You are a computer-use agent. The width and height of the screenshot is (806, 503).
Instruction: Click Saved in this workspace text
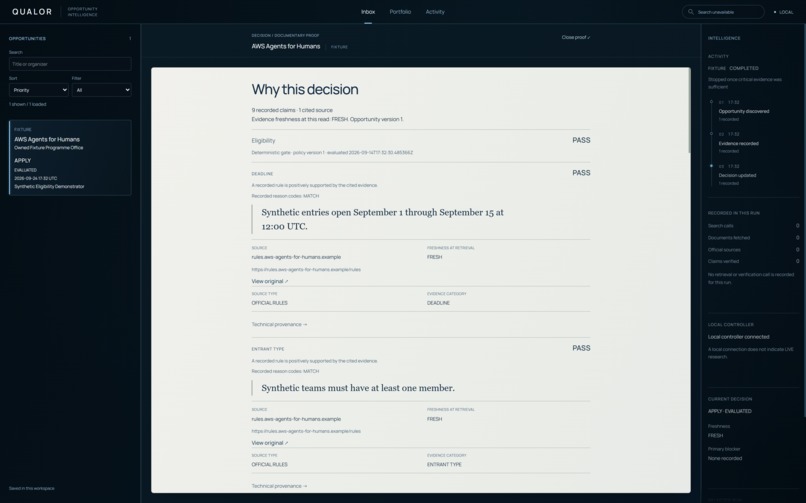click(31, 489)
